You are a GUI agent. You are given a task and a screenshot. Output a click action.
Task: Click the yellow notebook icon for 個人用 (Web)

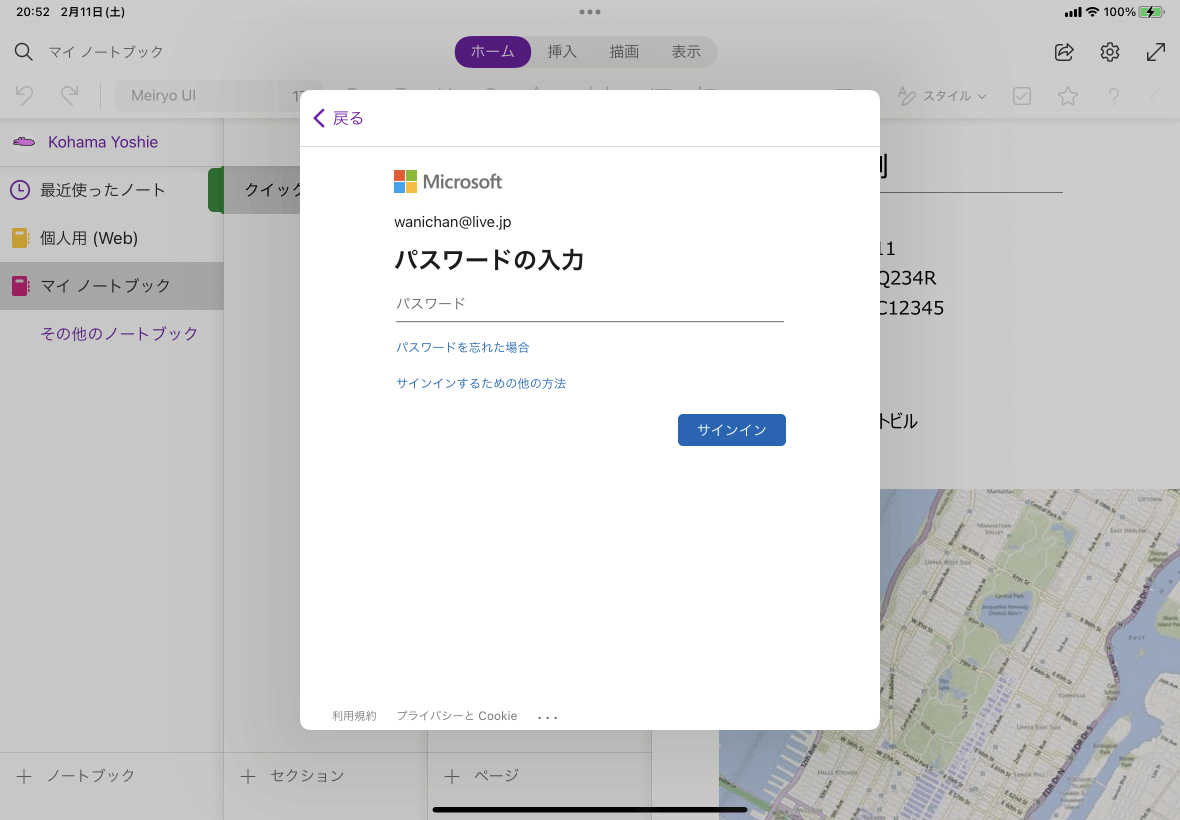point(20,238)
